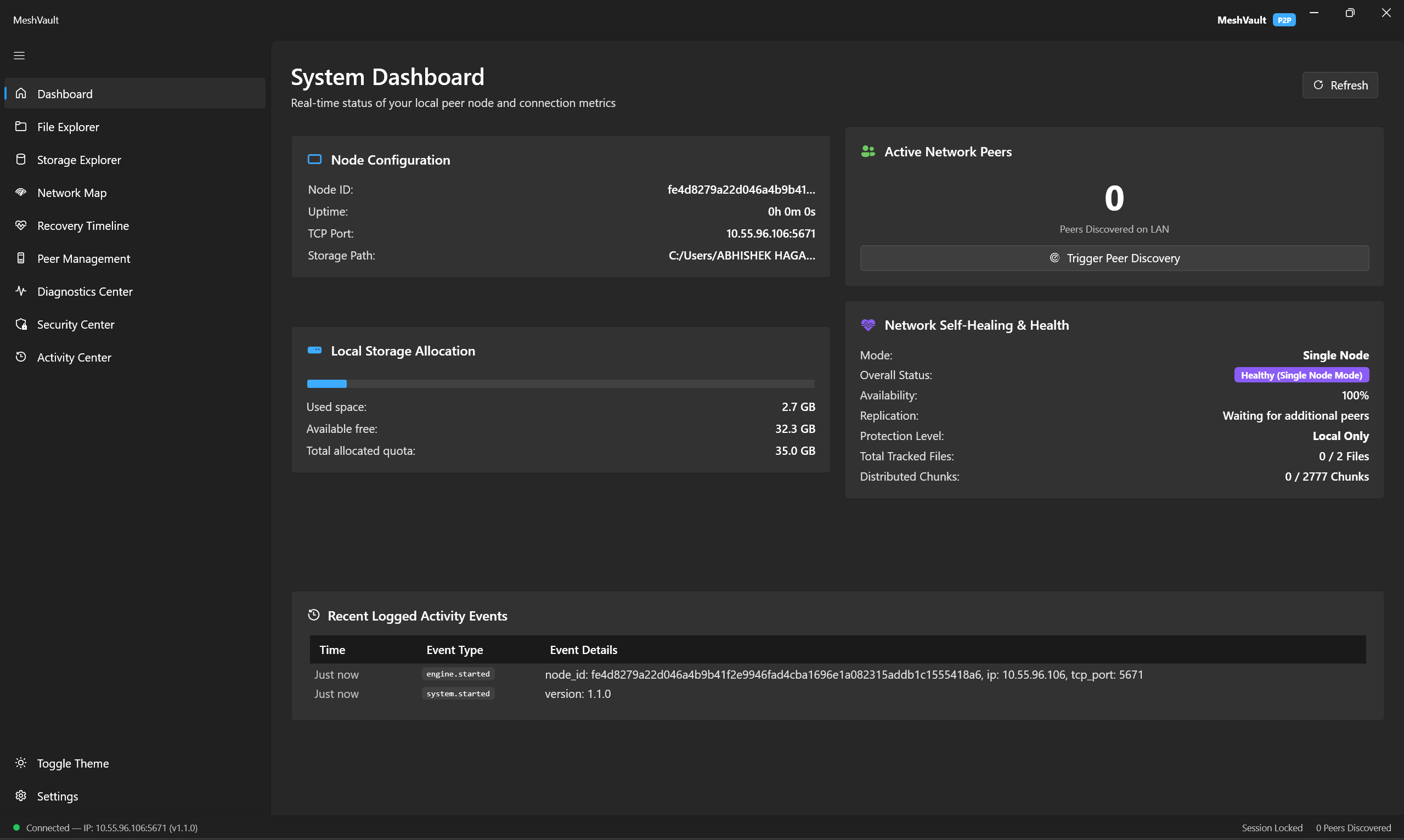
Task: Click the 0 / 2777 Chunks value
Action: pos(1327,476)
